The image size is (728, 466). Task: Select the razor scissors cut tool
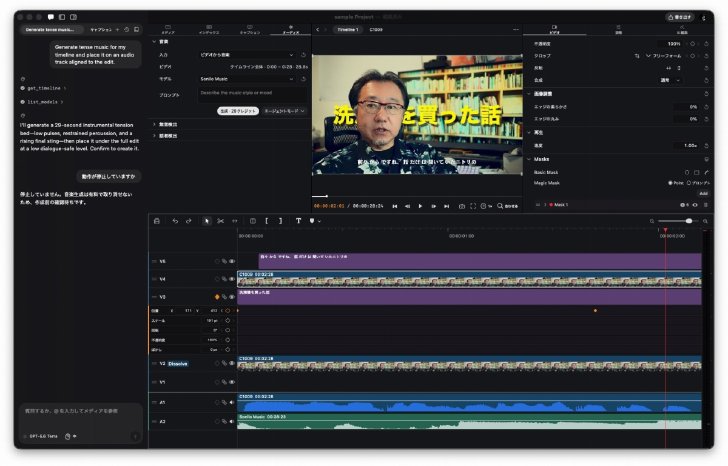[x=221, y=221]
